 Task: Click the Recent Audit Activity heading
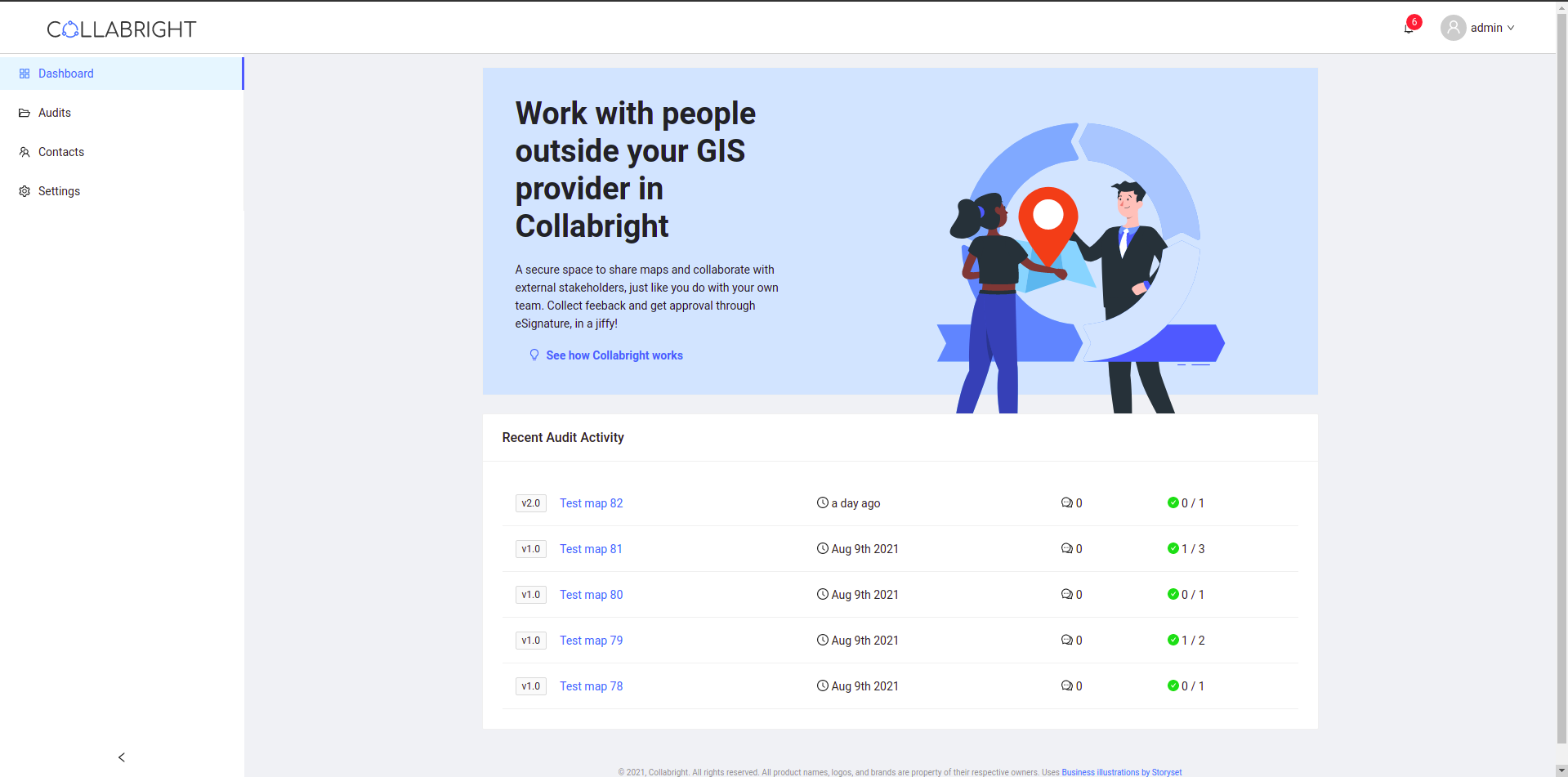[x=563, y=438]
